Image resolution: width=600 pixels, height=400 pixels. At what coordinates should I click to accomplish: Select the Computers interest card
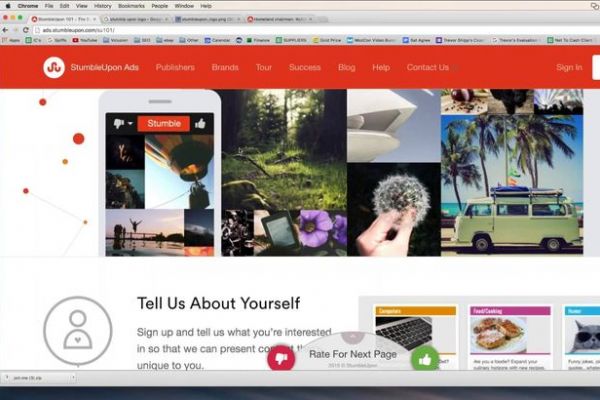(416, 338)
